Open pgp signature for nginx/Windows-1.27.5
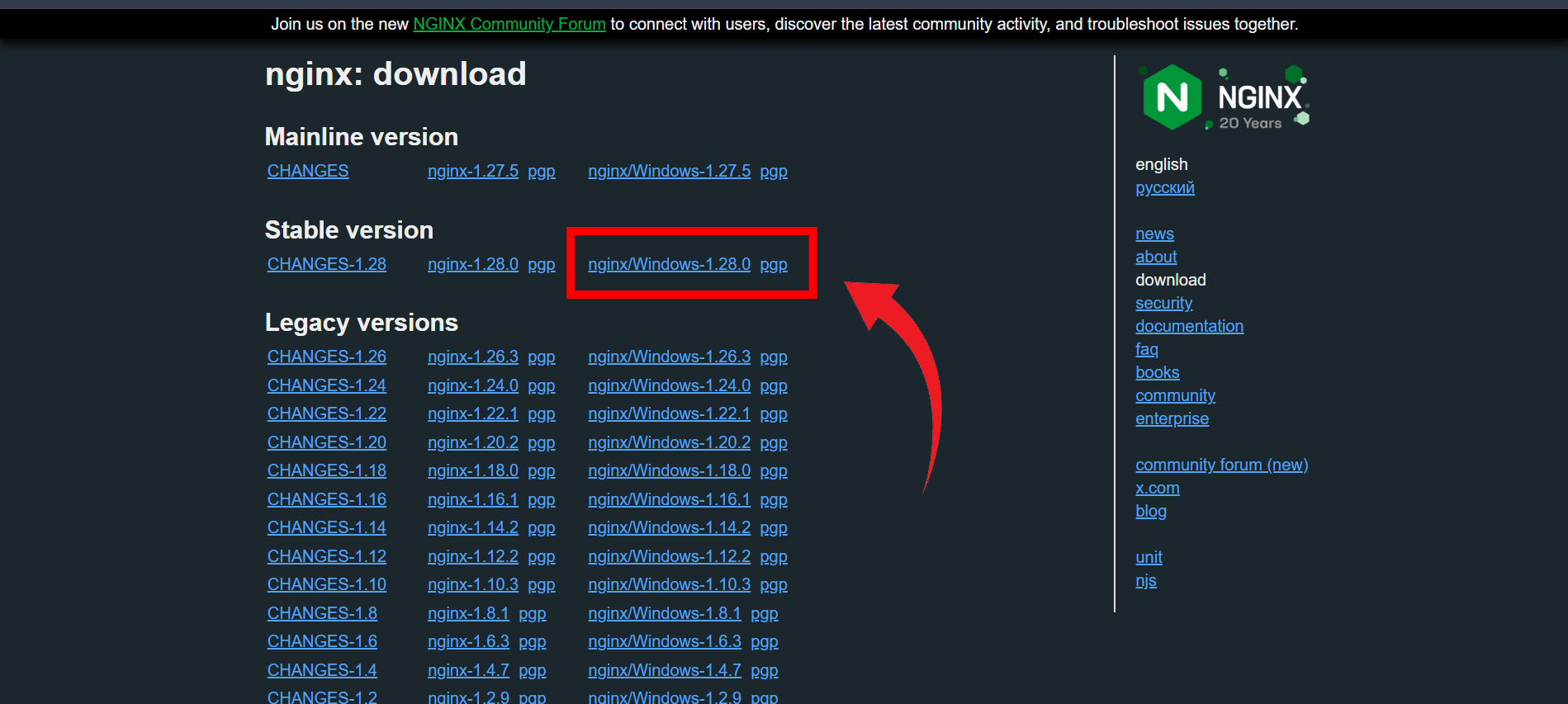This screenshot has height=704, width=1568. [774, 171]
